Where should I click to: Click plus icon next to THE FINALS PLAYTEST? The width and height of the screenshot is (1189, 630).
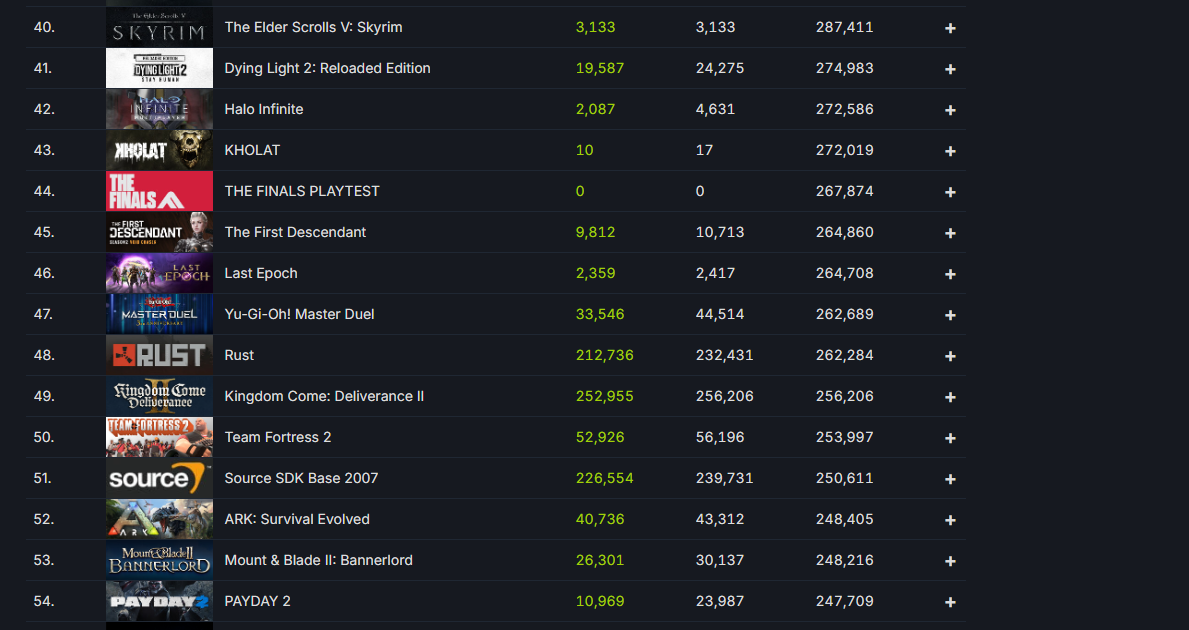(950, 192)
